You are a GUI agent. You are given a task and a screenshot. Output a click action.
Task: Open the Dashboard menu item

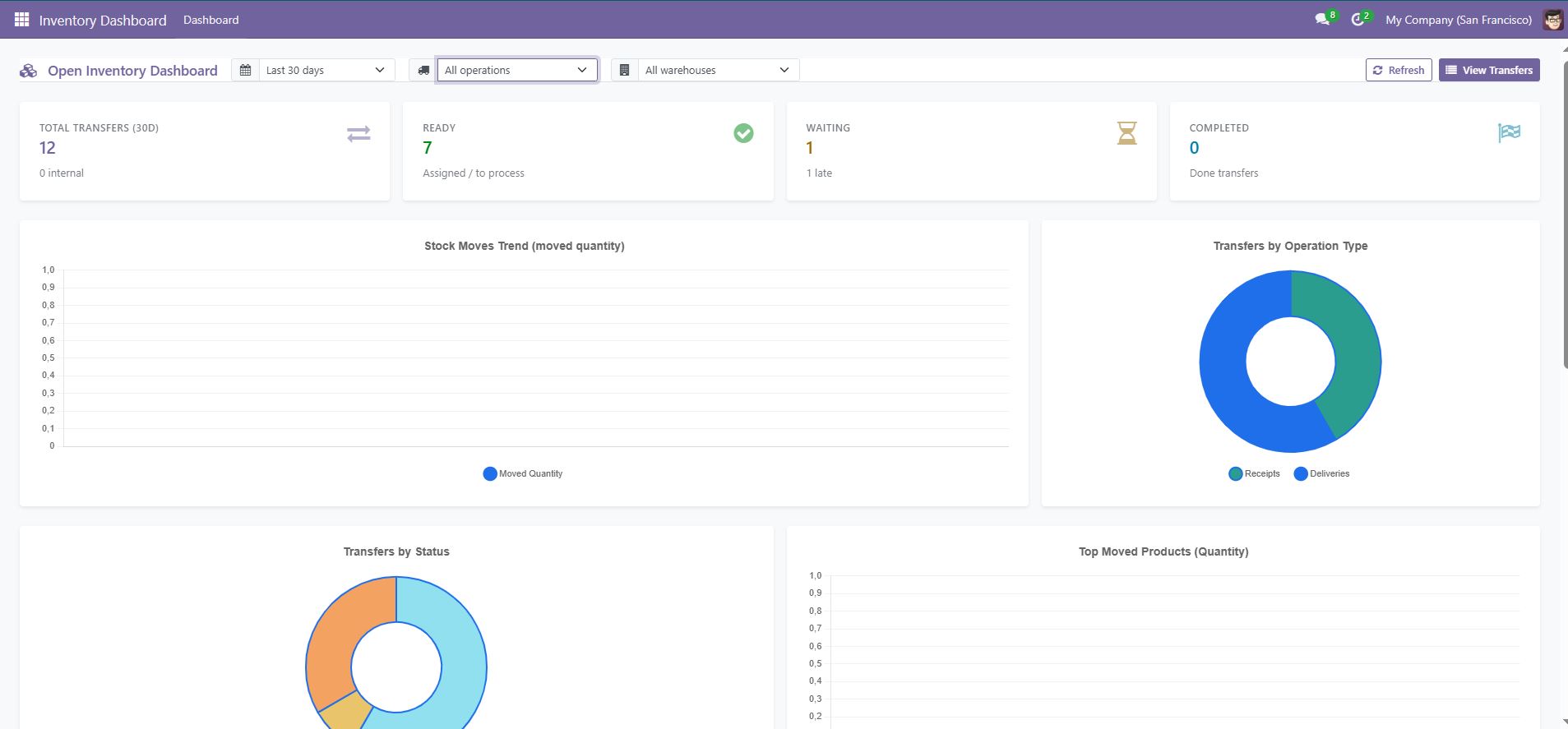point(211,20)
